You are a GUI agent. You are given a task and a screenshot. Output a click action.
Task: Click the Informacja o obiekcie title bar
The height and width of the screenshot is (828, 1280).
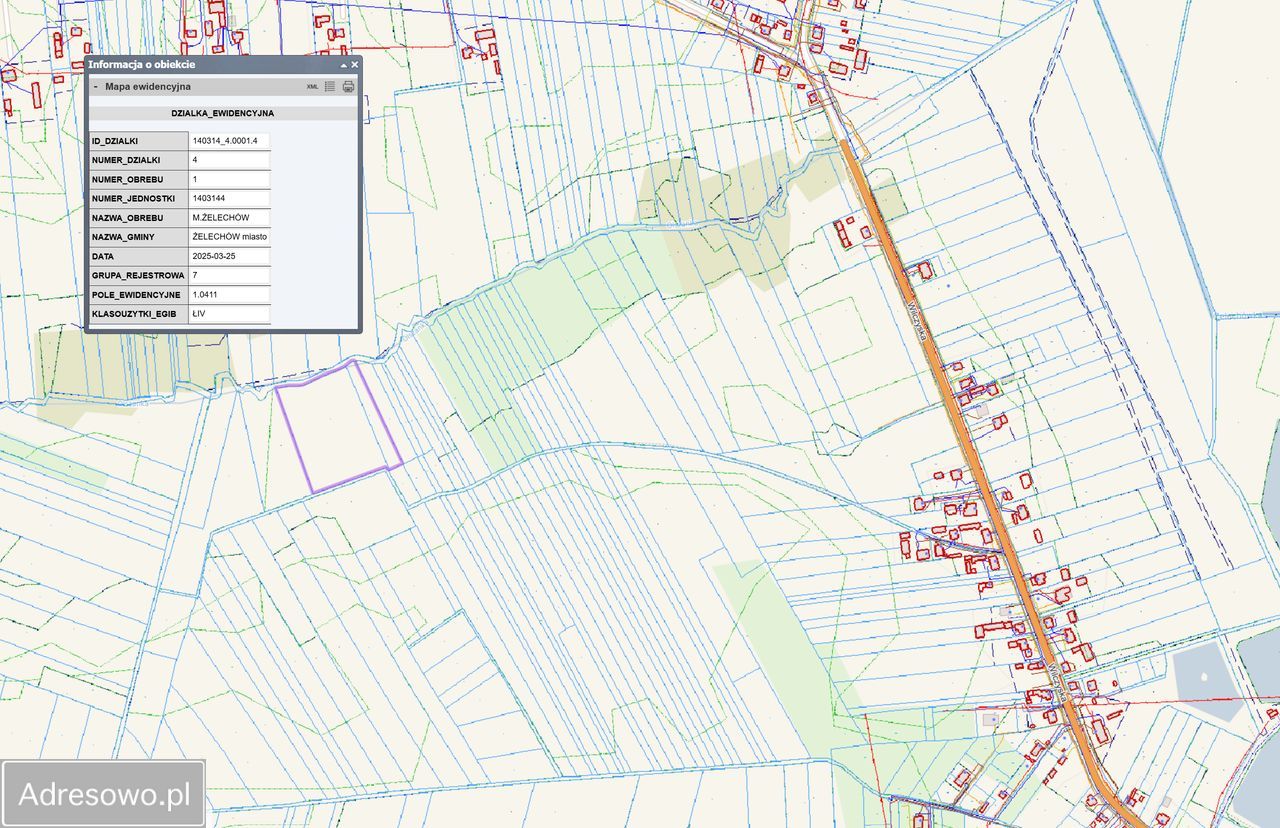click(x=223, y=65)
